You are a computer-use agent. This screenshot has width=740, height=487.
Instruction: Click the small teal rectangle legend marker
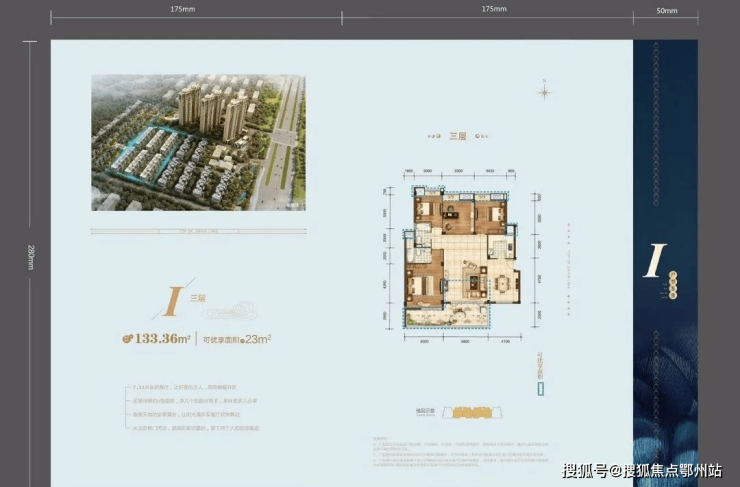541,389
